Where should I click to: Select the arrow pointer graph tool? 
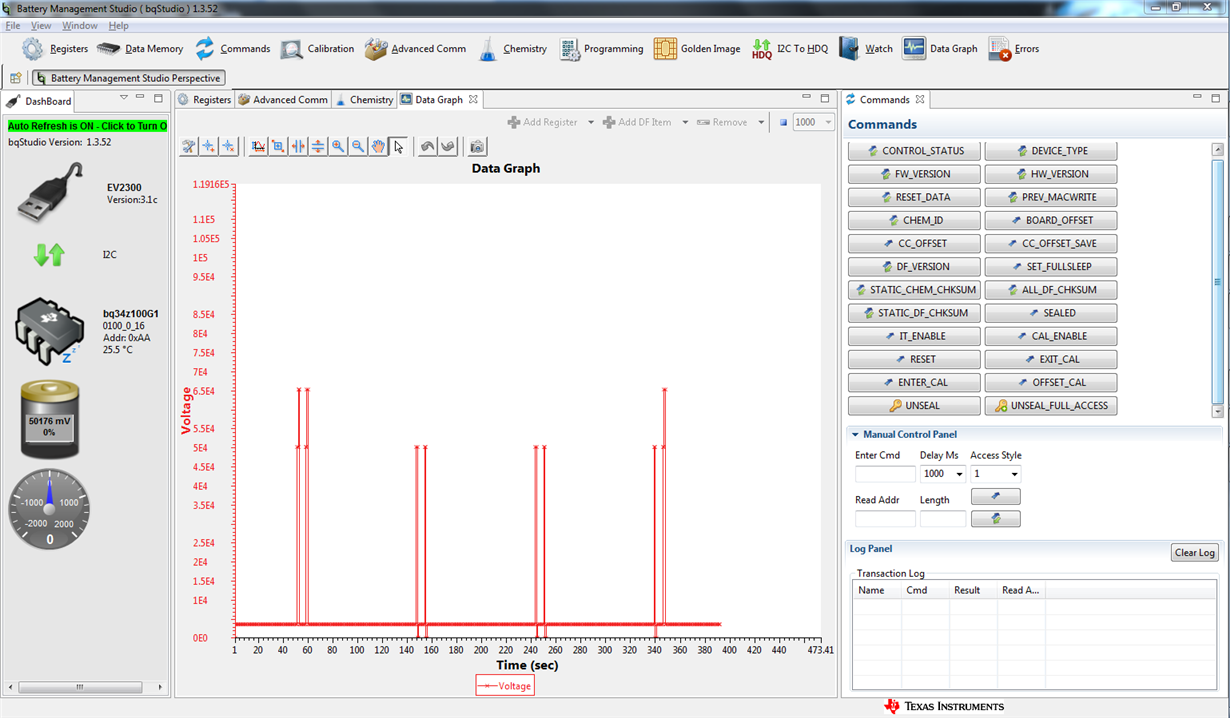[x=398, y=146]
